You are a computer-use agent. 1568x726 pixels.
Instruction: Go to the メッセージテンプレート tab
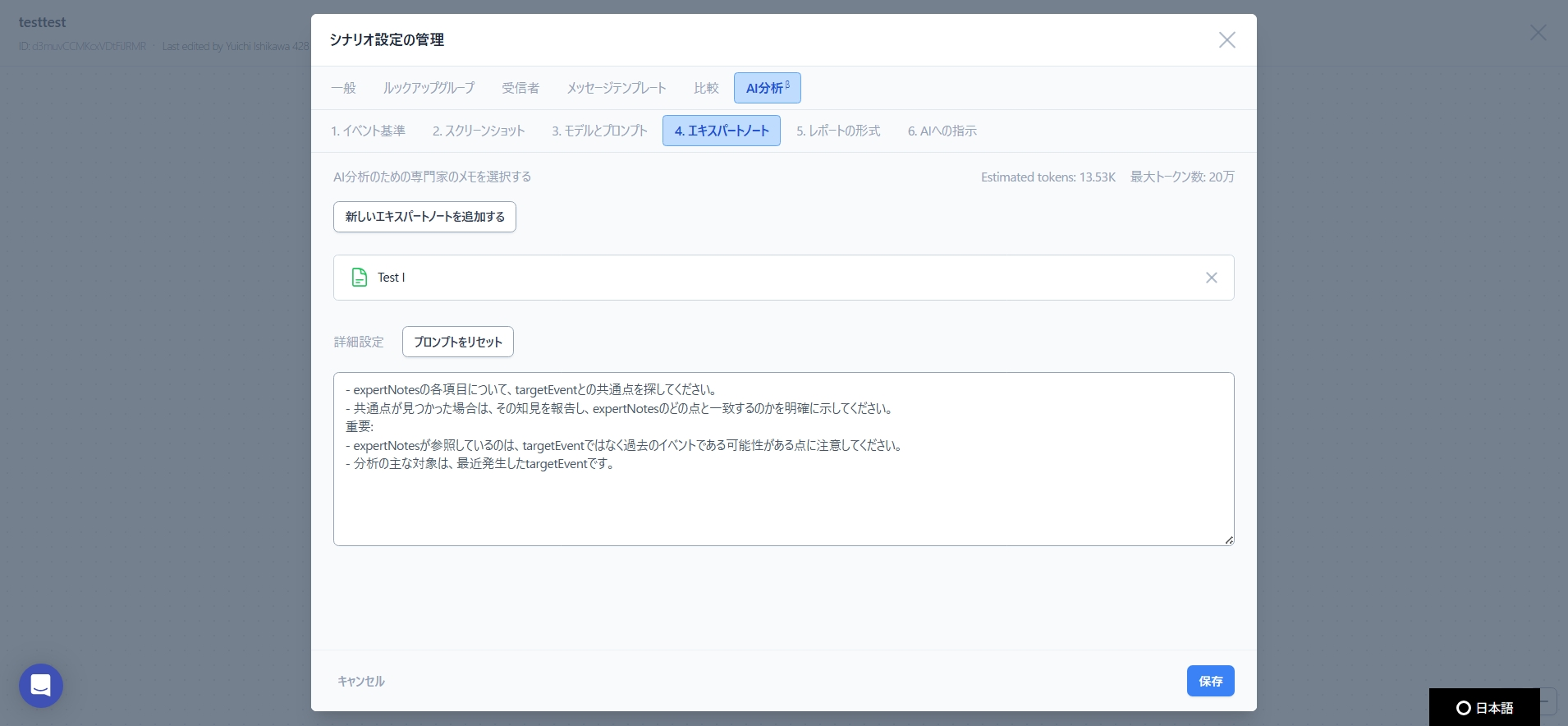coord(617,88)
